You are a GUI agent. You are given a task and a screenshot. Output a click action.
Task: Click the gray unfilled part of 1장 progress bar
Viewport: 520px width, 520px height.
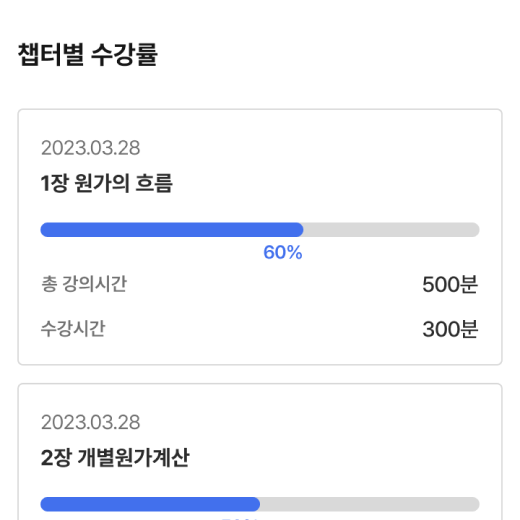tap(391, 230)
